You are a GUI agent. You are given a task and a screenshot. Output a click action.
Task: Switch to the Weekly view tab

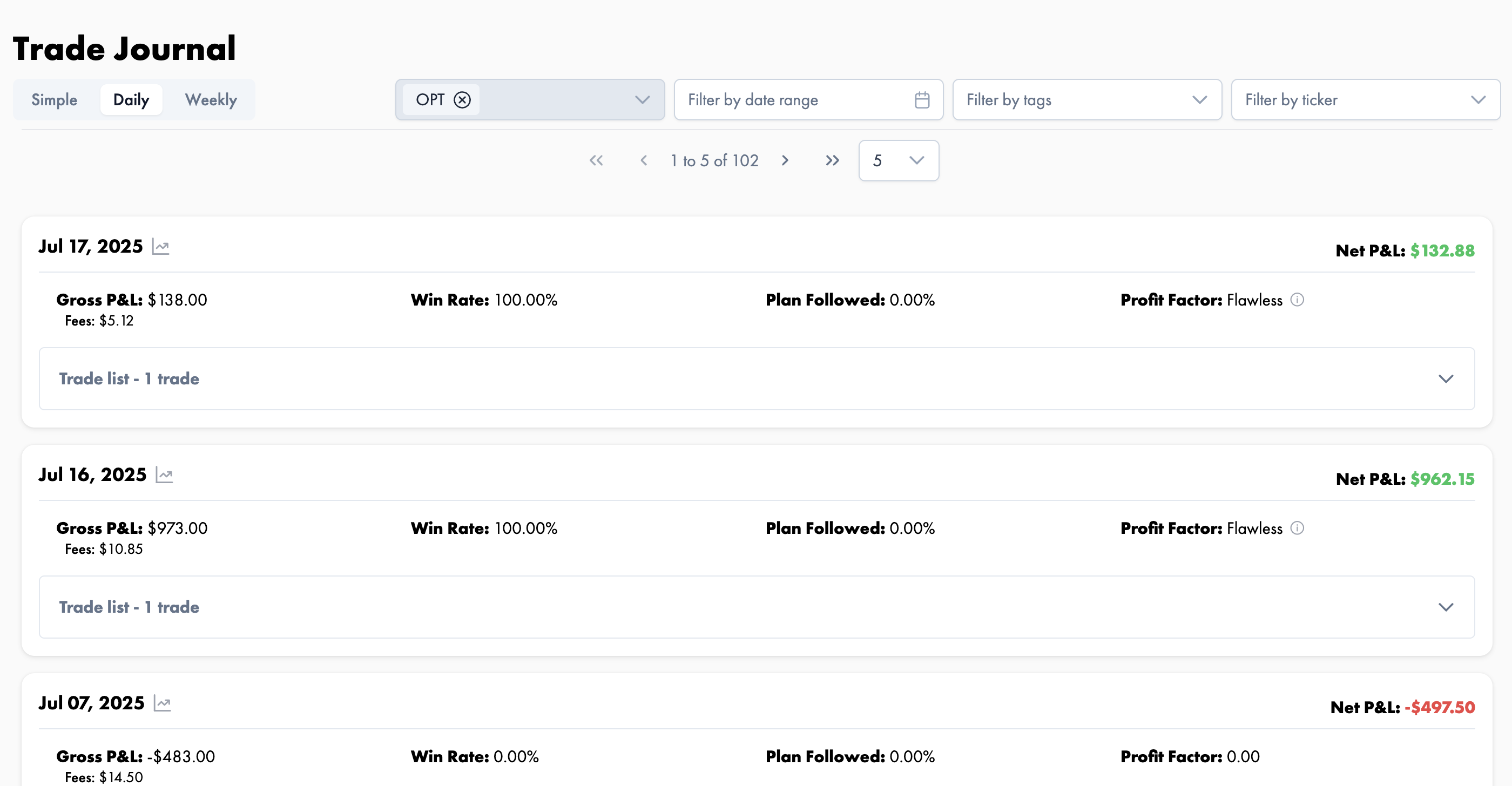[x=211, y=100]
